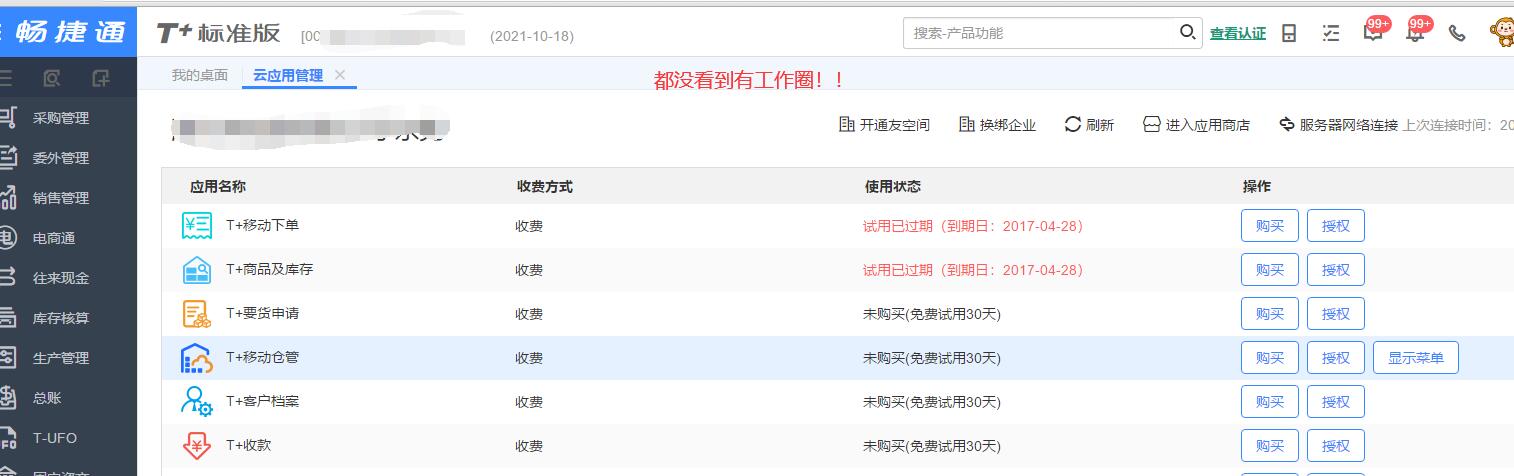Image resolution: width=1514 pixels, height=476 pixels.
Task: Open the 委外管理 sidebar module icon
Action: tap(8, 158)
